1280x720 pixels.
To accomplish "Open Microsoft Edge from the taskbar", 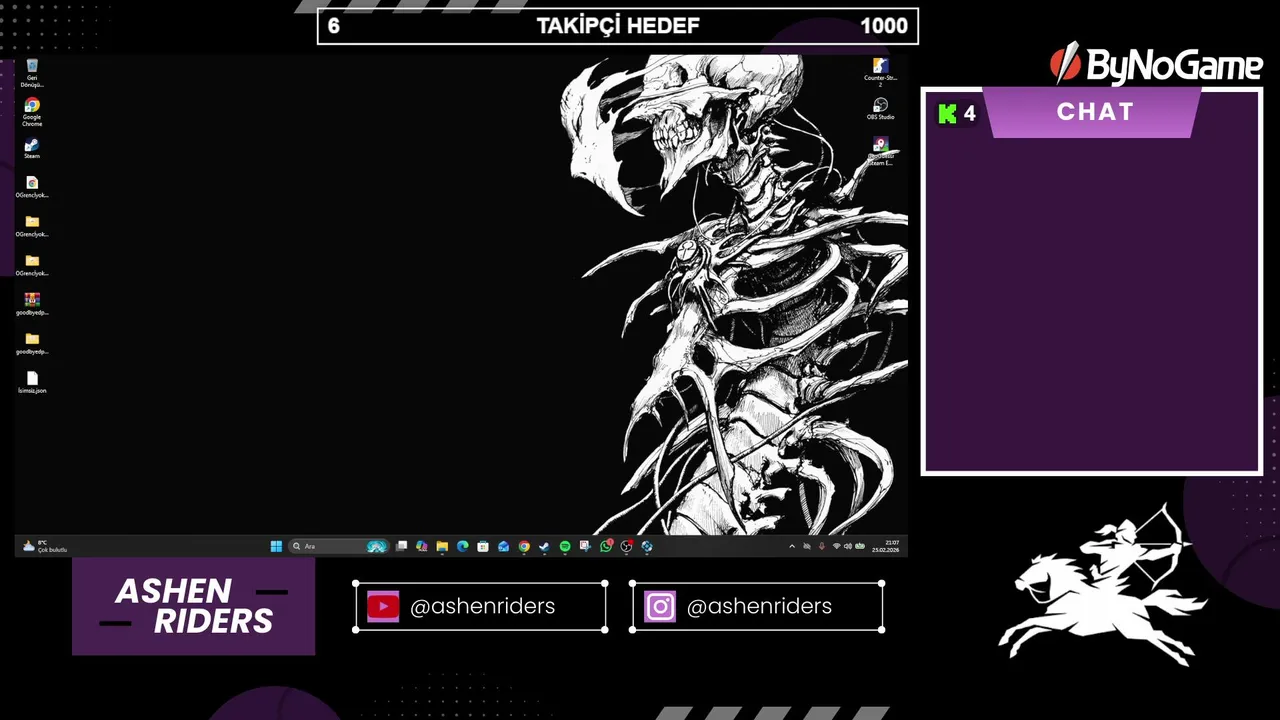I will click(463, 546).
